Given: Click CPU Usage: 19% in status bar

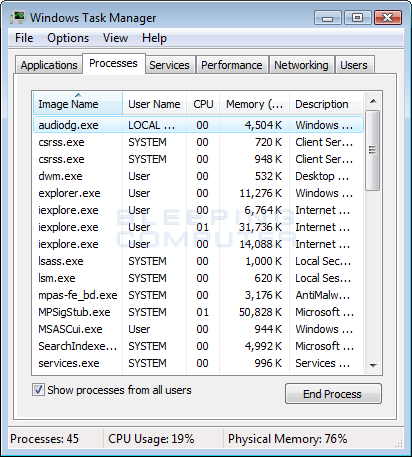Looking at the screenshot, I should click(151, 439).
